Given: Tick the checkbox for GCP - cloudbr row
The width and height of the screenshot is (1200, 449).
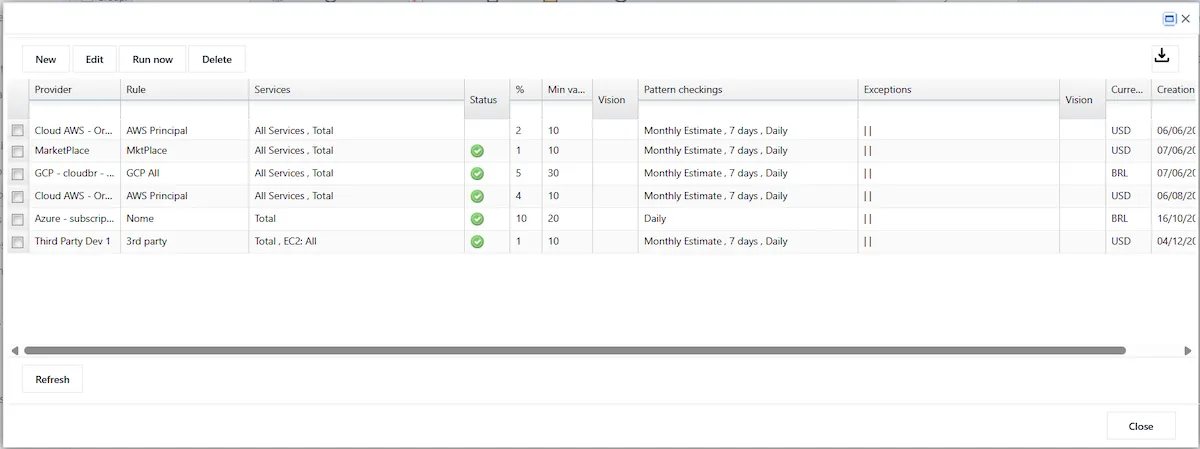Looking at the screenshot, I should click(17, 174).
